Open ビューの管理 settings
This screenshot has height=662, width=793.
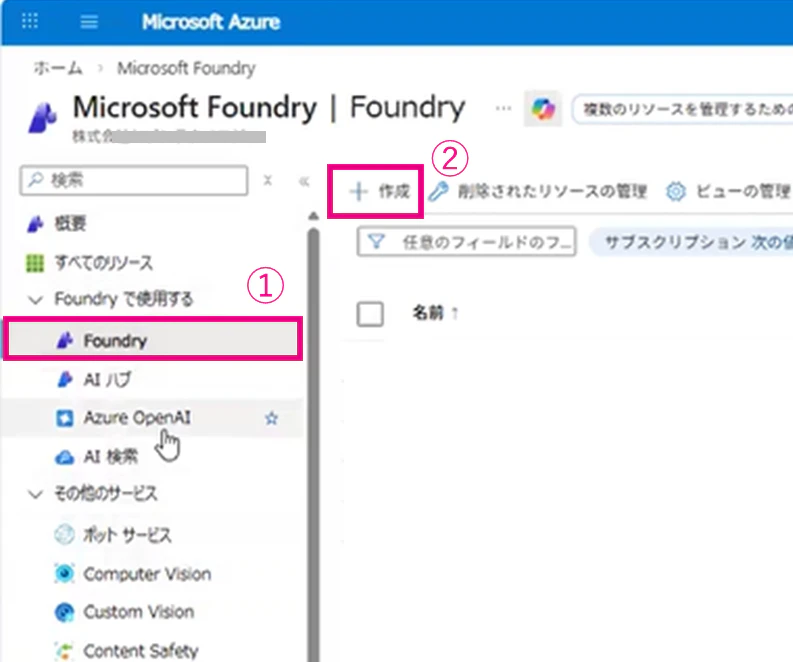pyautogui.click(x=728, y=192)
